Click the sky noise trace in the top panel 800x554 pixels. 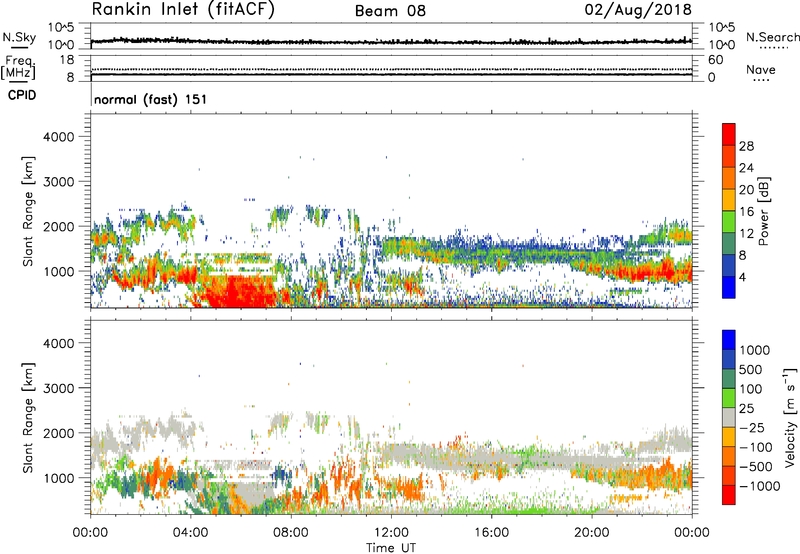pyautogui.click(x=391, y=41)
